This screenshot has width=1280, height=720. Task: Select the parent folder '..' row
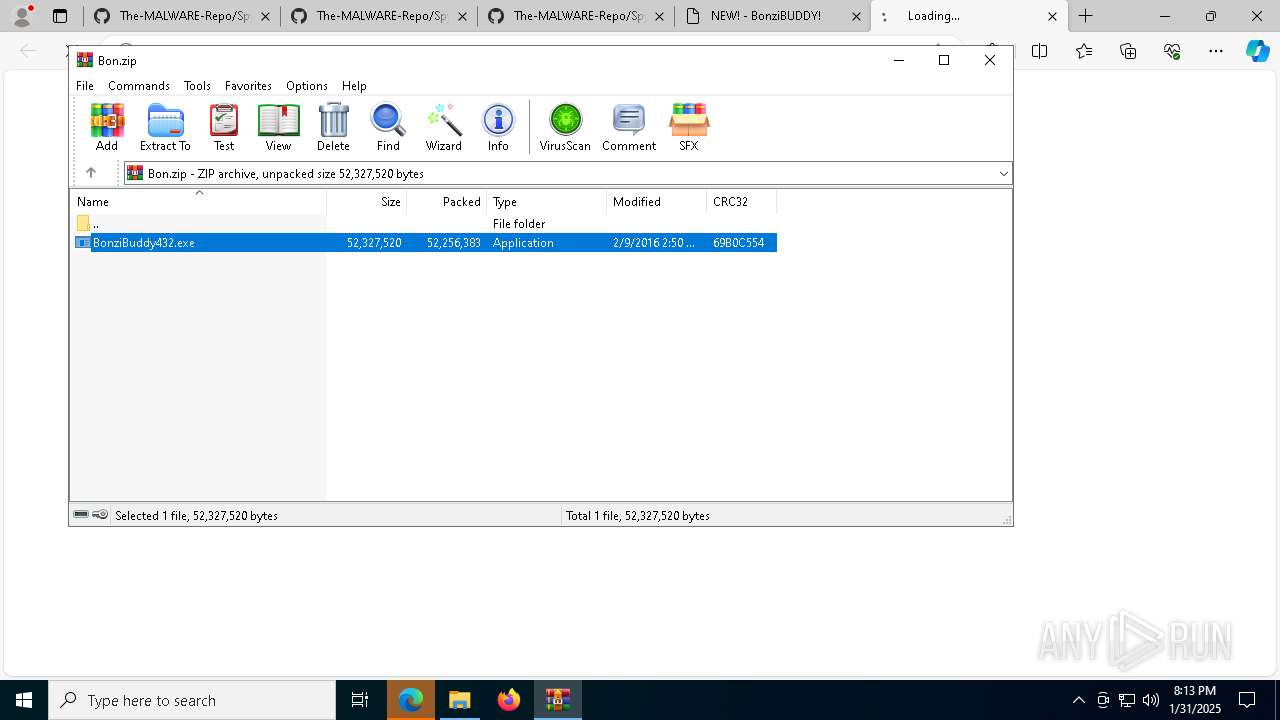pyautogui.click(x=425, y=224)
